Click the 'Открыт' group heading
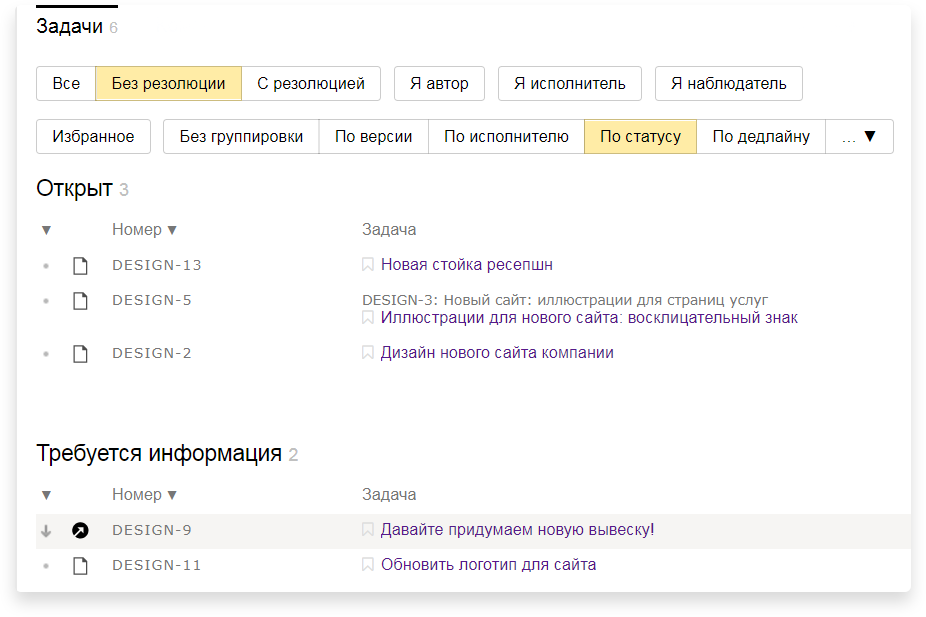Viewport: 926px width, 617px height. point(74,188)
